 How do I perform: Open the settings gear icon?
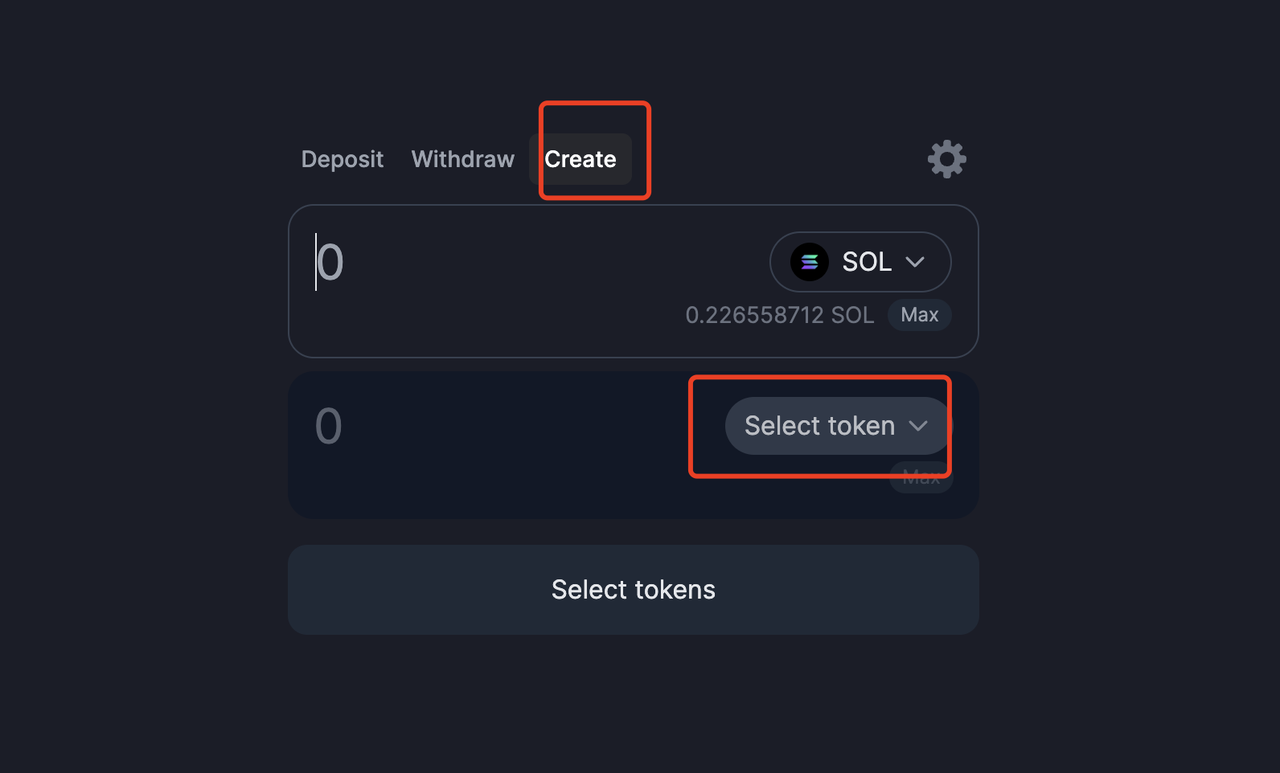pos(946,159)
